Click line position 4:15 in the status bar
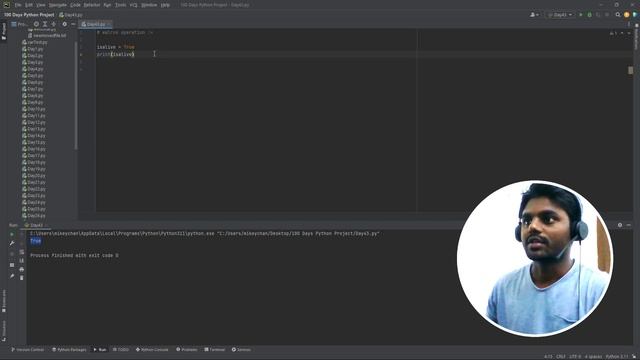The image size is (640, 360). tap(548, 357)
